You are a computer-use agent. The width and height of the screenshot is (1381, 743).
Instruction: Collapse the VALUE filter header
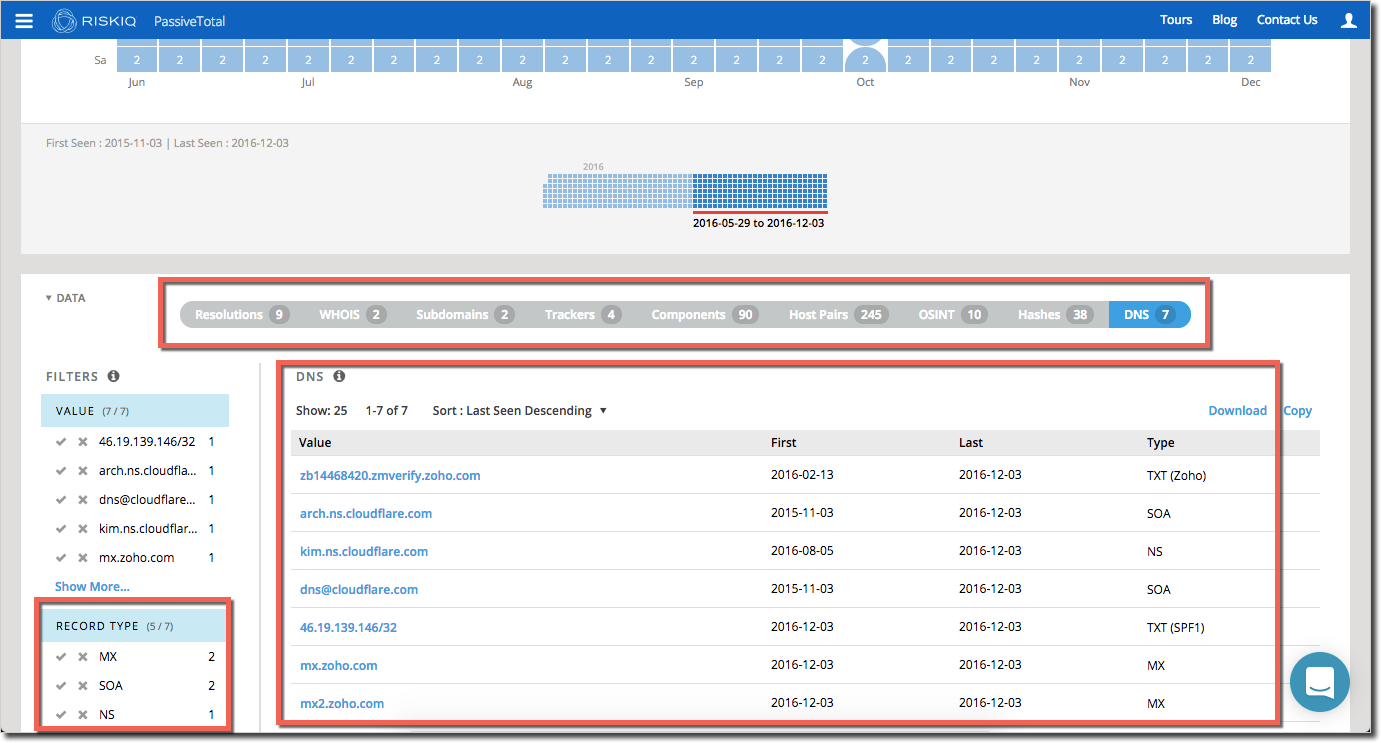coord(135,411)
